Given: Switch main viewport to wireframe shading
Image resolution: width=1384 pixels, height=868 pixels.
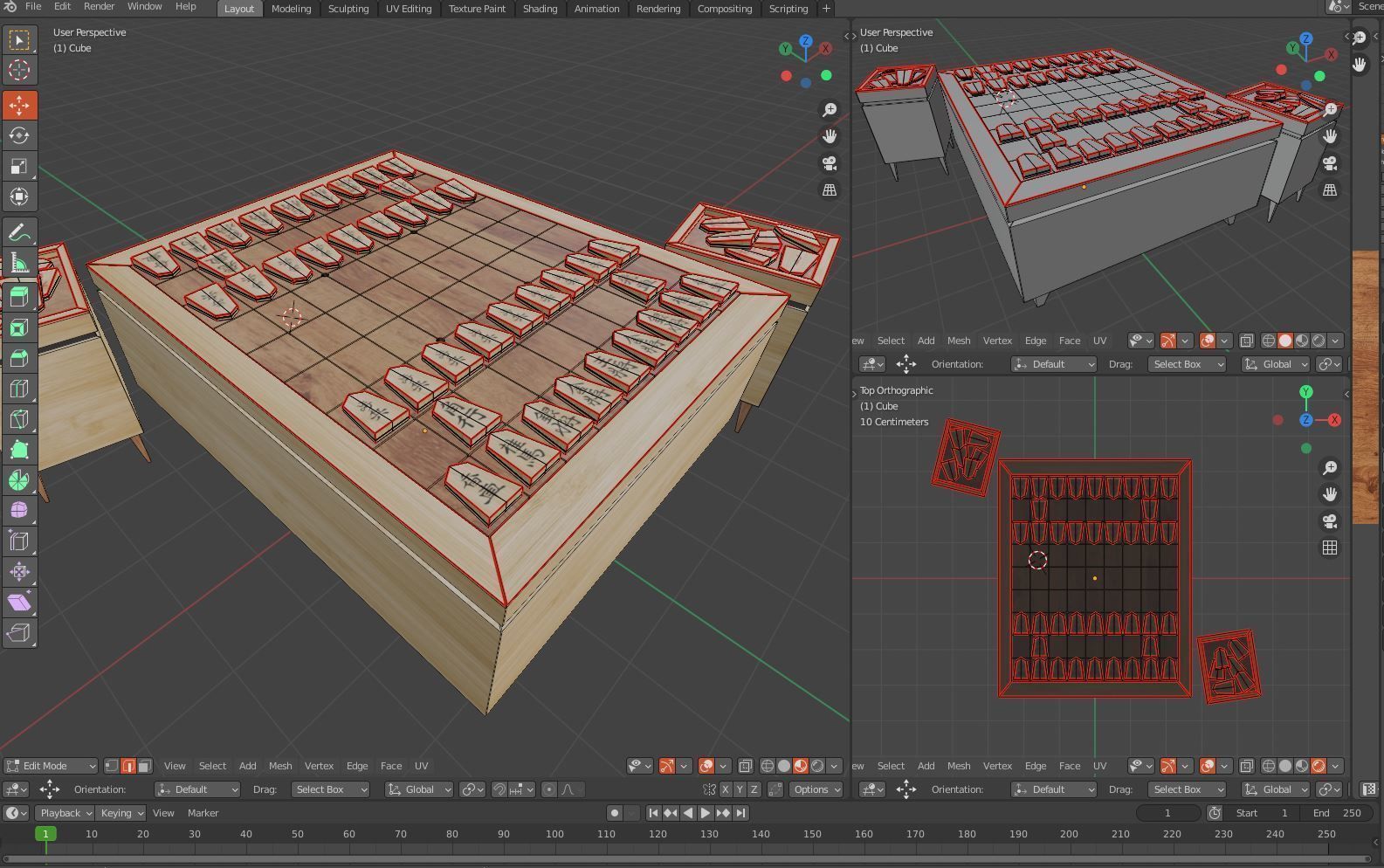Looking at the screenshot, I should tap(768, 766).
